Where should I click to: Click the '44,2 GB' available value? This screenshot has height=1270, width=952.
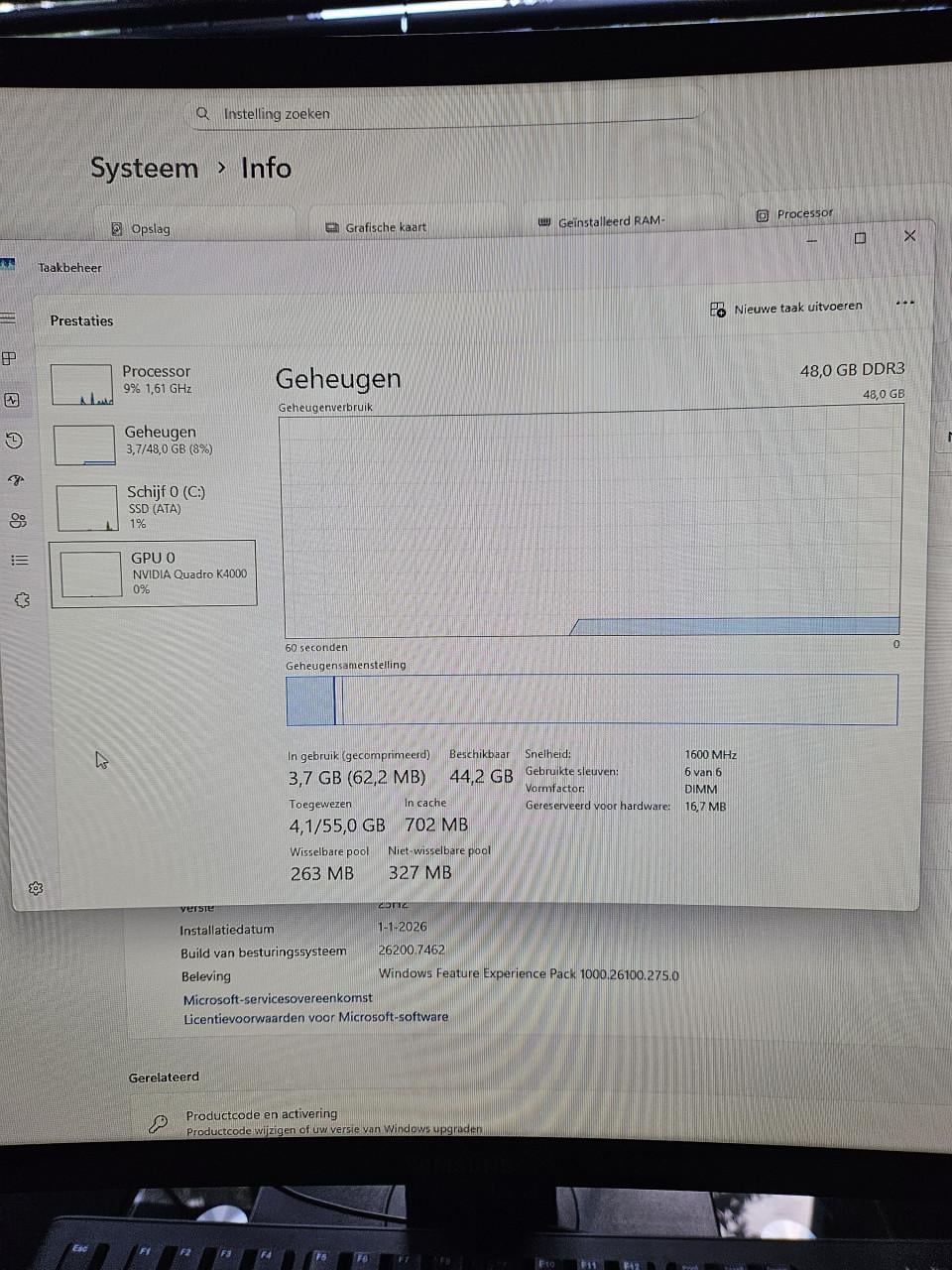click(482, 777)
